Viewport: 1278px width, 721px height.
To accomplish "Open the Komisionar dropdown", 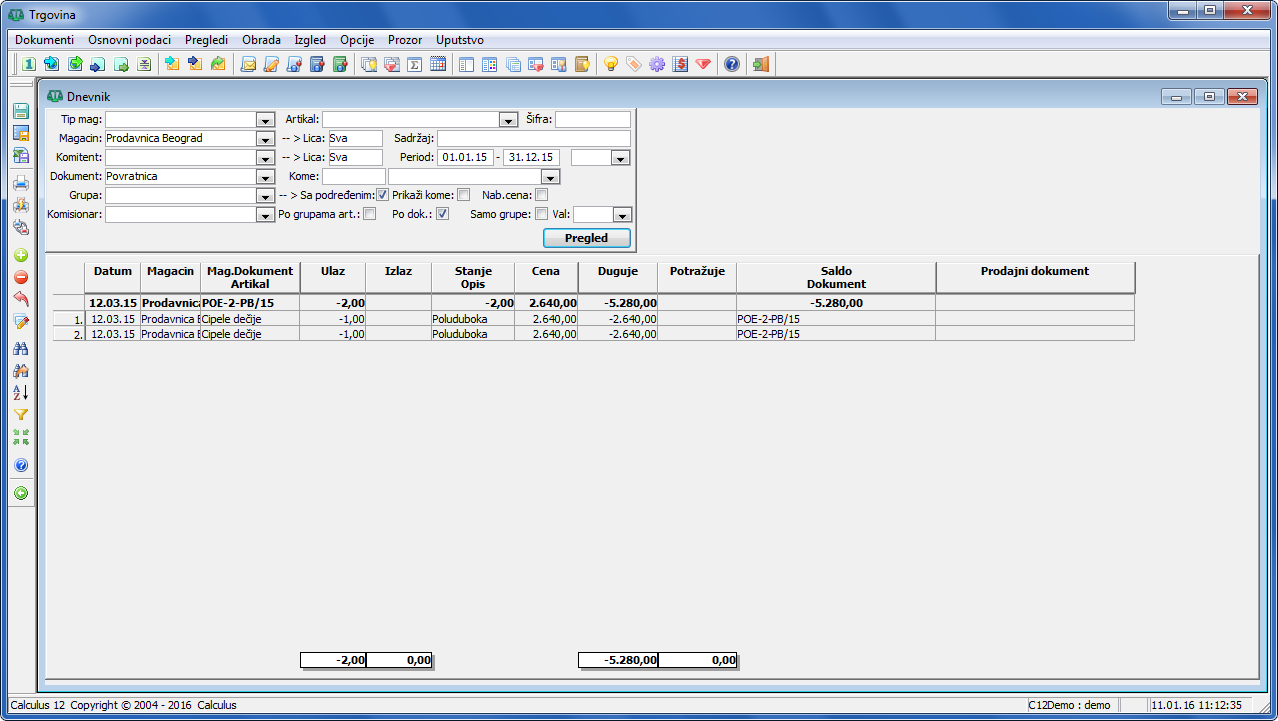I will pos(265,215).
